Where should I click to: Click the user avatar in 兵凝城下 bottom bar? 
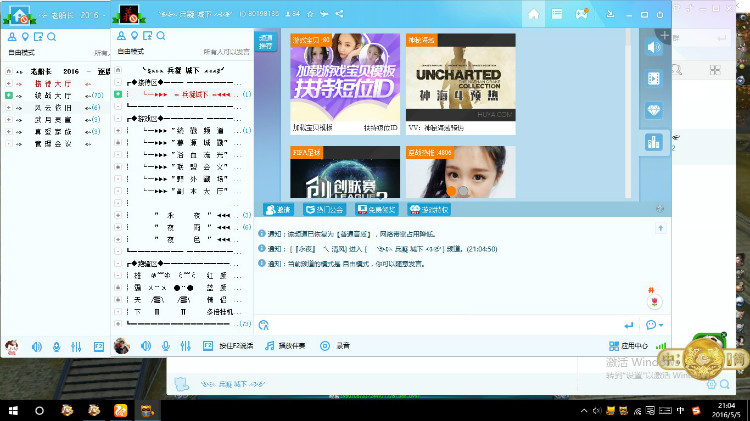121,345
